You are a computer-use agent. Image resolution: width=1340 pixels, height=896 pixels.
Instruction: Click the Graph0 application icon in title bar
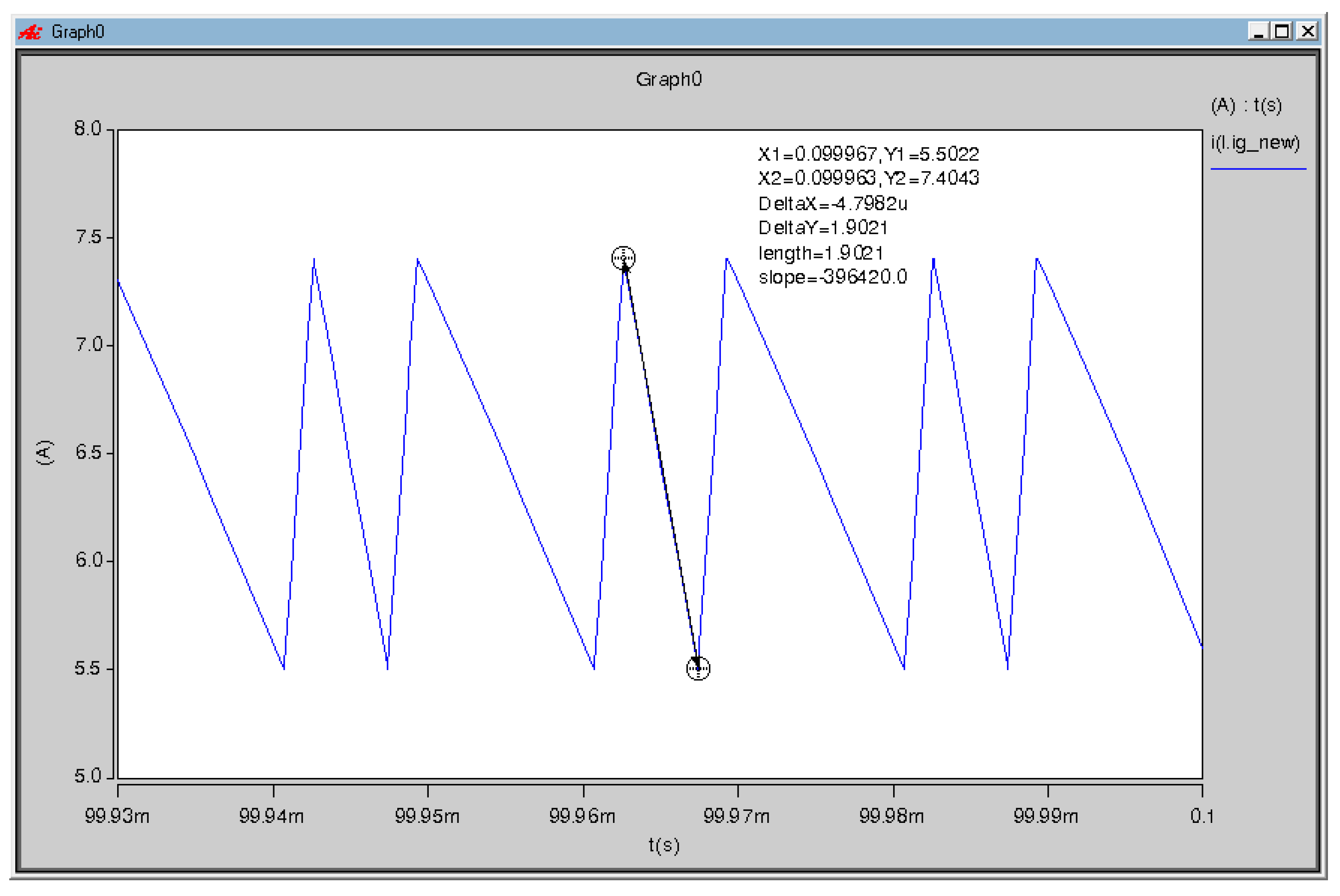click(x=30, y=32)
